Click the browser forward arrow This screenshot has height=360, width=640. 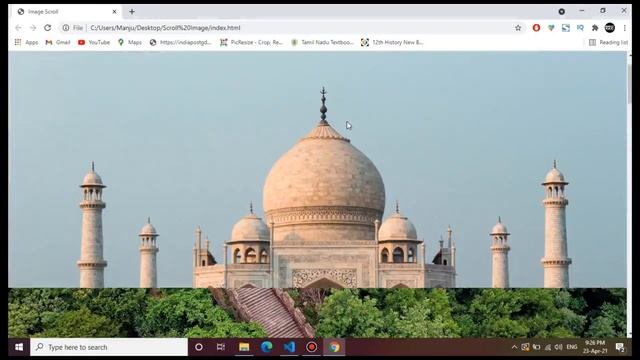coord(33,28)
